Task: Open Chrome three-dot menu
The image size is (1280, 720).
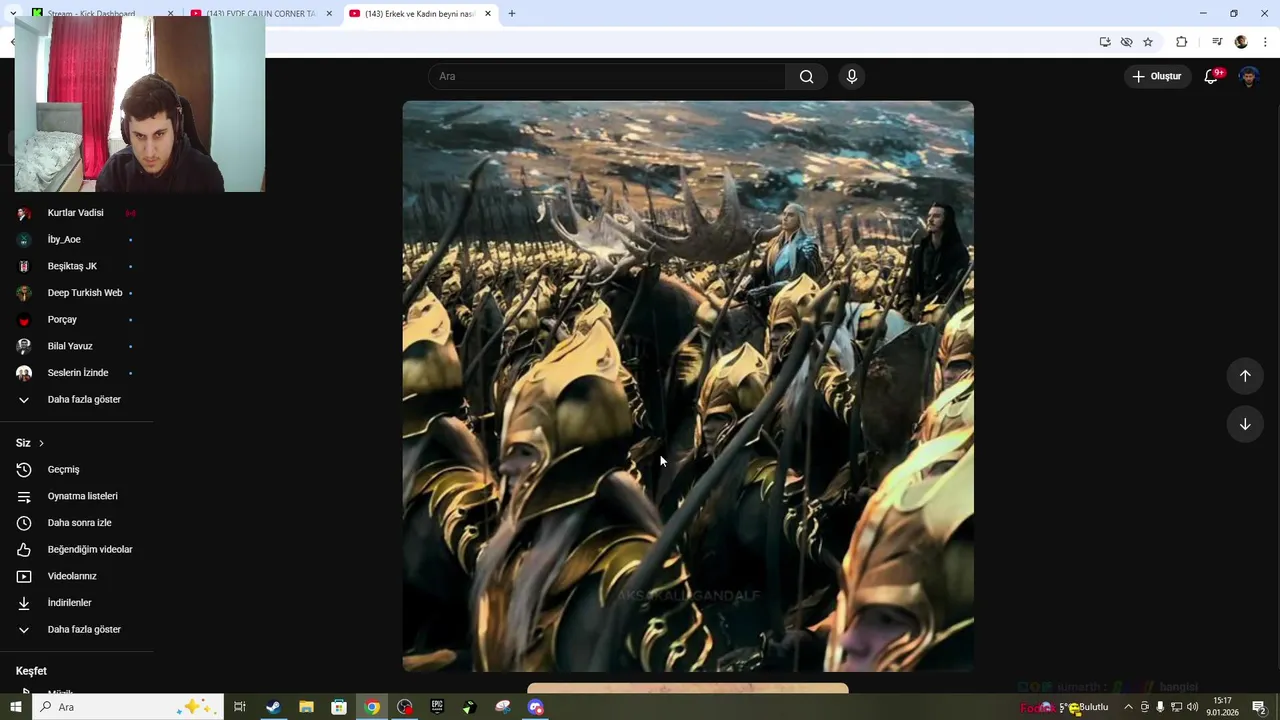Action: [x=1265, y=42]
